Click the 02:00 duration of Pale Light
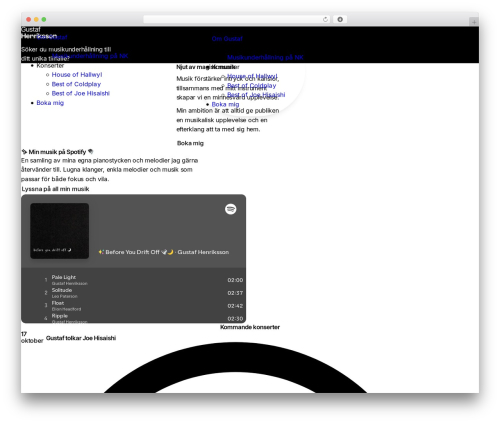Image resolution: width=500 pixels, height=423 pixels. (x=235, y=280)
